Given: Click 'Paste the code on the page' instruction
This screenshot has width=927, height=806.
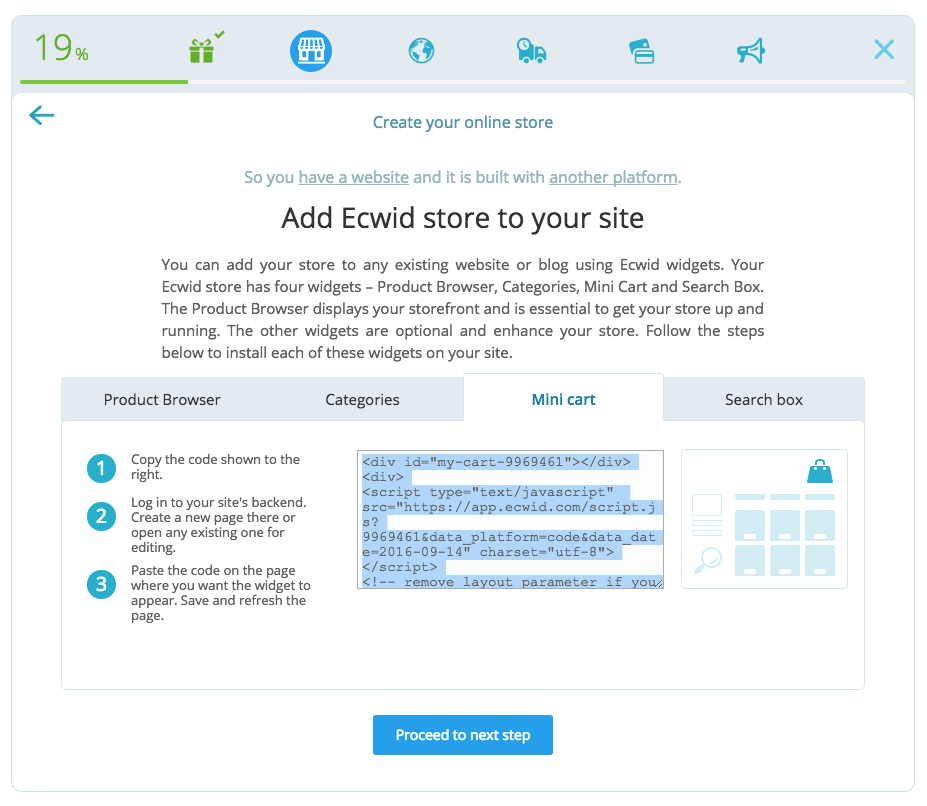Looking at the screenshot, I should (x=221, y=593).
